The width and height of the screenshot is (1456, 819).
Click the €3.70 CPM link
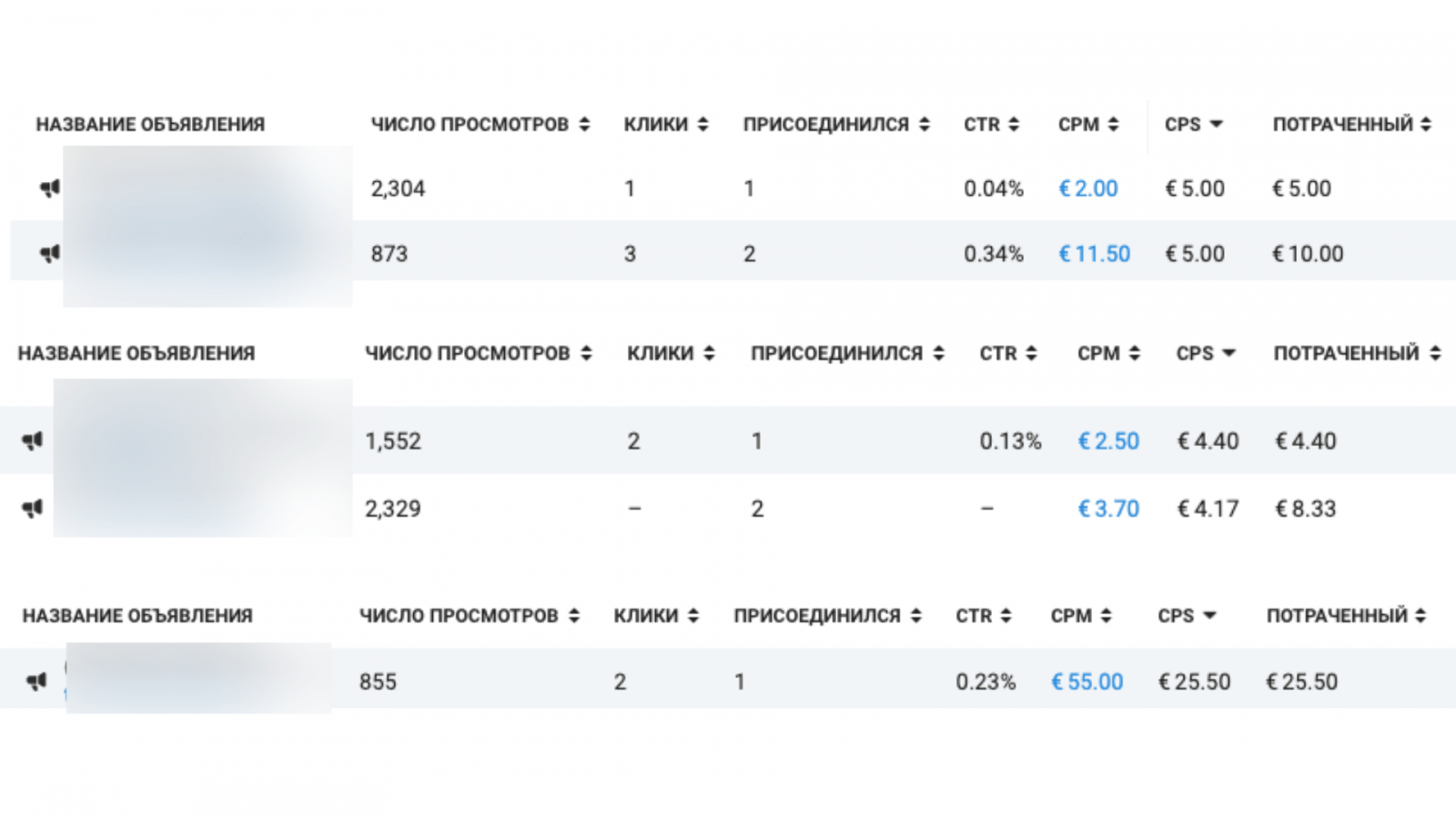1108,509
